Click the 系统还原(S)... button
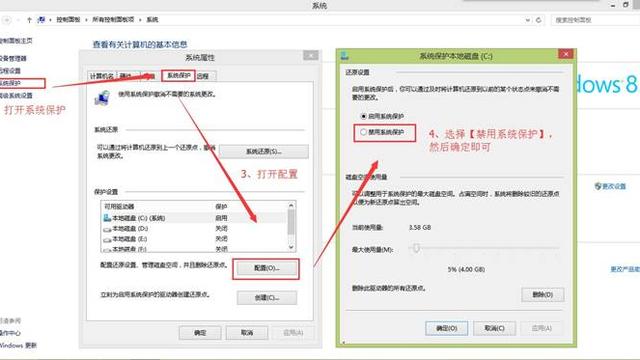The width and height of the screenshot is (640, 360). (x=264, y=151)
